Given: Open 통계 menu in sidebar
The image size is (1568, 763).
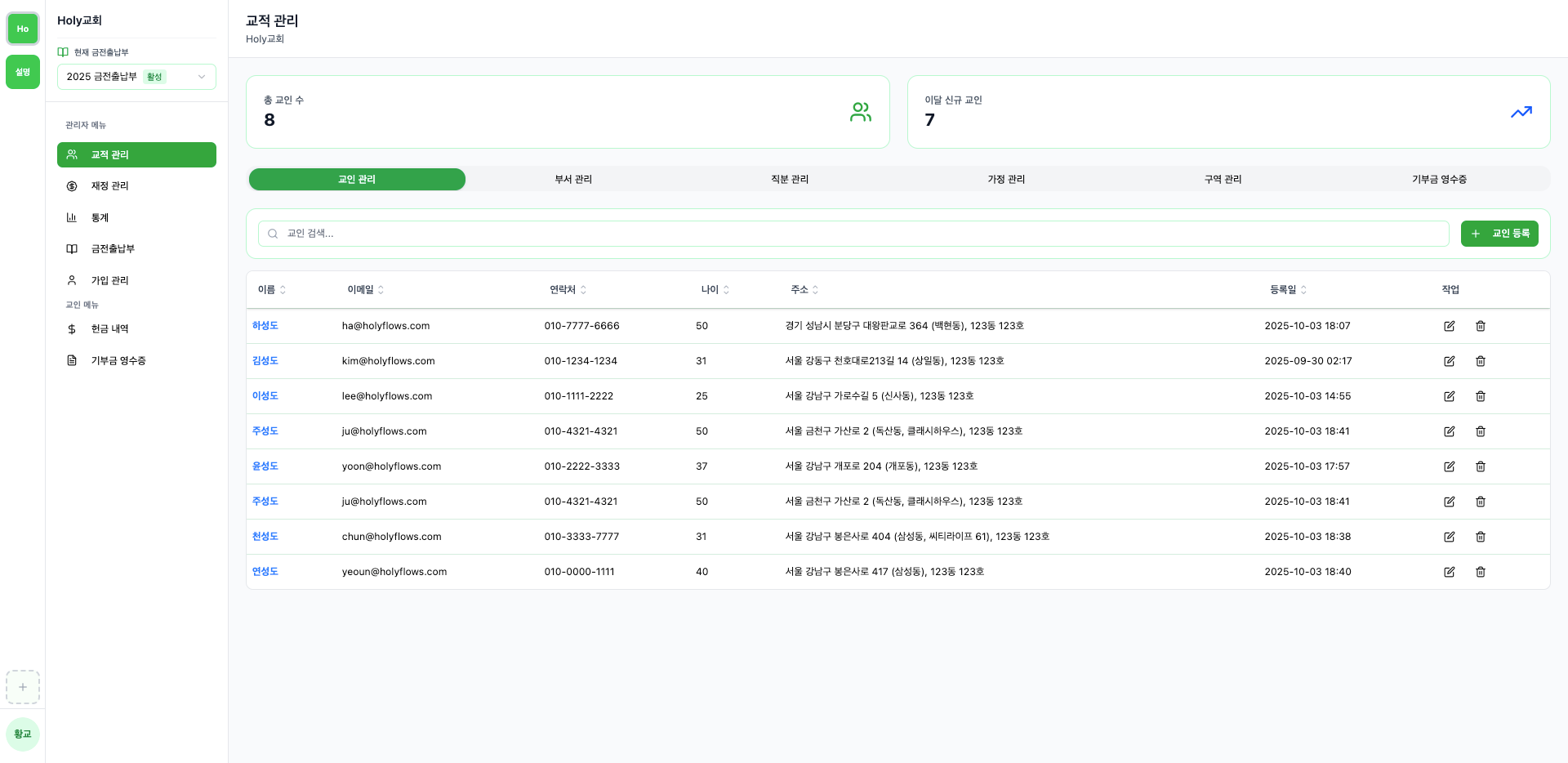Looking at the screenshot, I should tap(100, 218).
